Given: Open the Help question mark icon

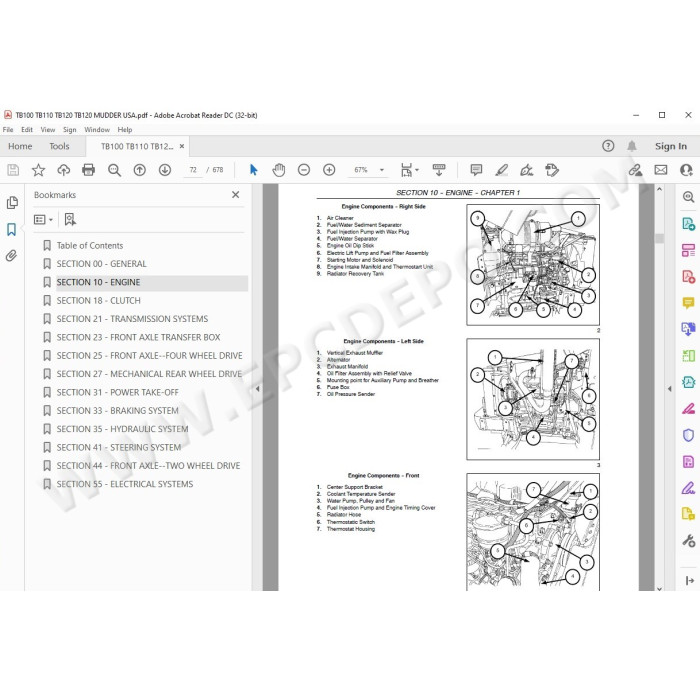Looking at the screenshot, I should [x=608, y=146].
